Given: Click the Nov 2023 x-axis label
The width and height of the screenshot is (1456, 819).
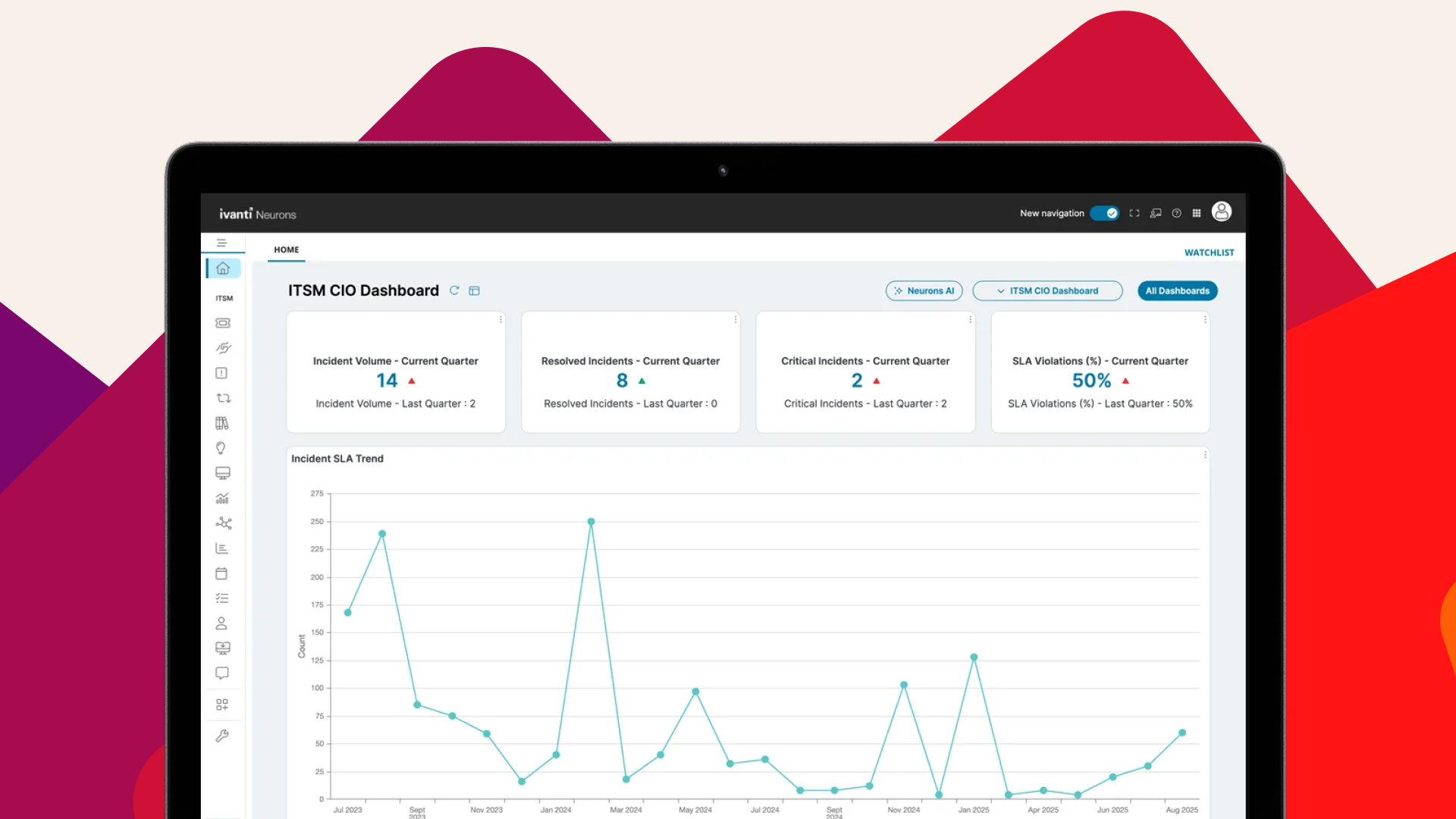Looking at the screenshot, I should [x=487, y=810].
